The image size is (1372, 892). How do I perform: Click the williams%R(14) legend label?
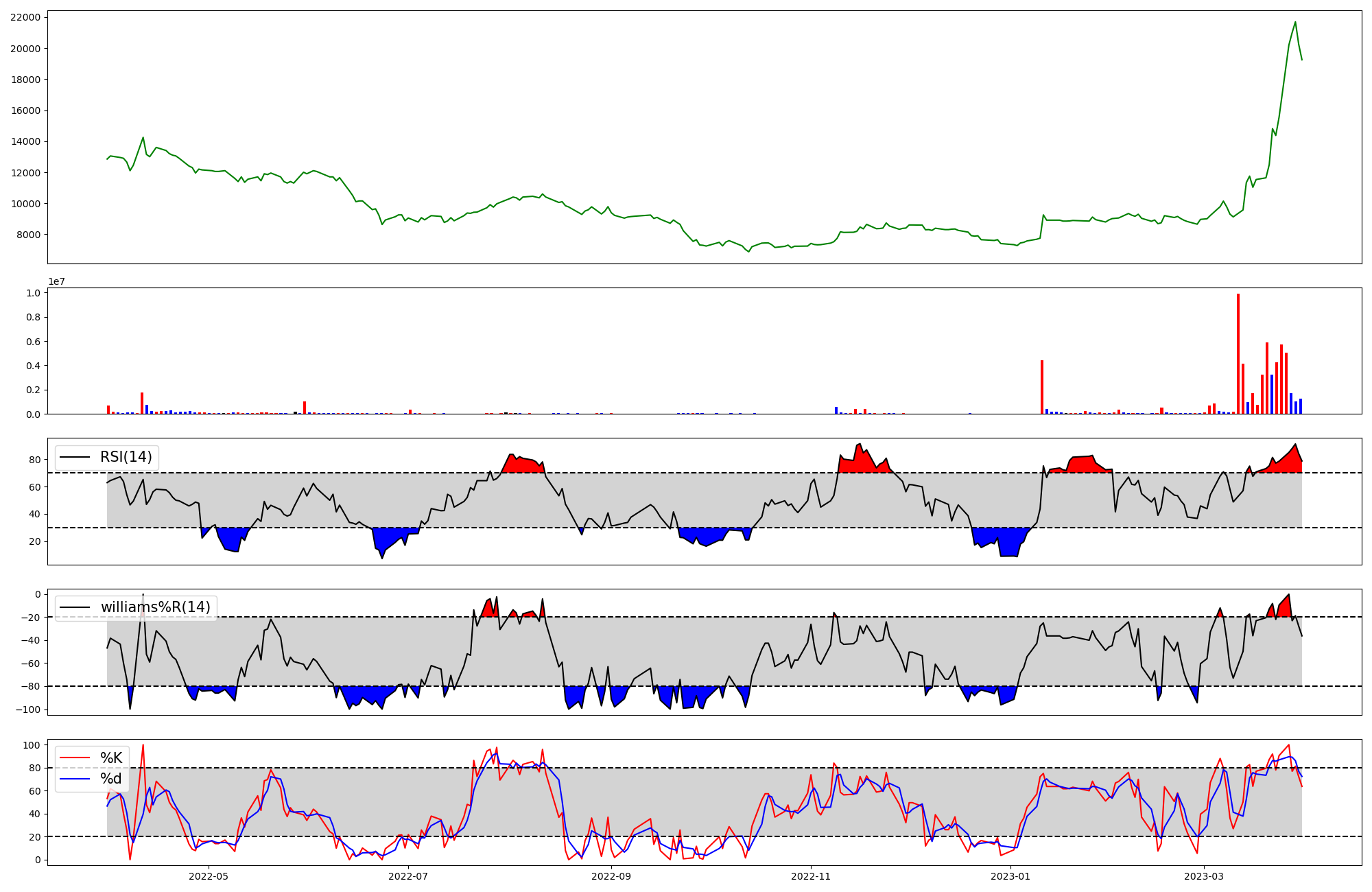[x=155, y=607]
